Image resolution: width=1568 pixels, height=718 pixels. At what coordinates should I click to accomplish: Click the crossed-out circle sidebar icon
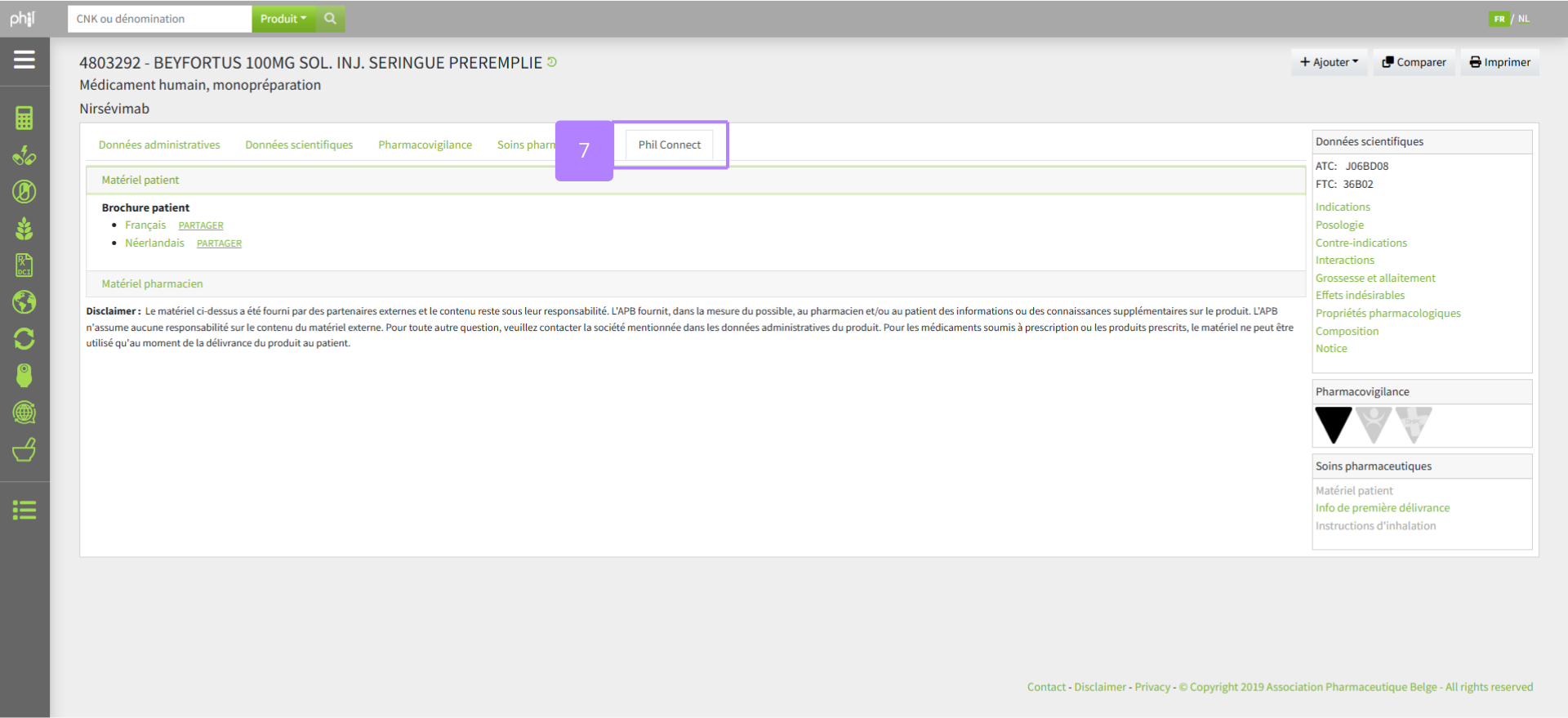(24, 192)
